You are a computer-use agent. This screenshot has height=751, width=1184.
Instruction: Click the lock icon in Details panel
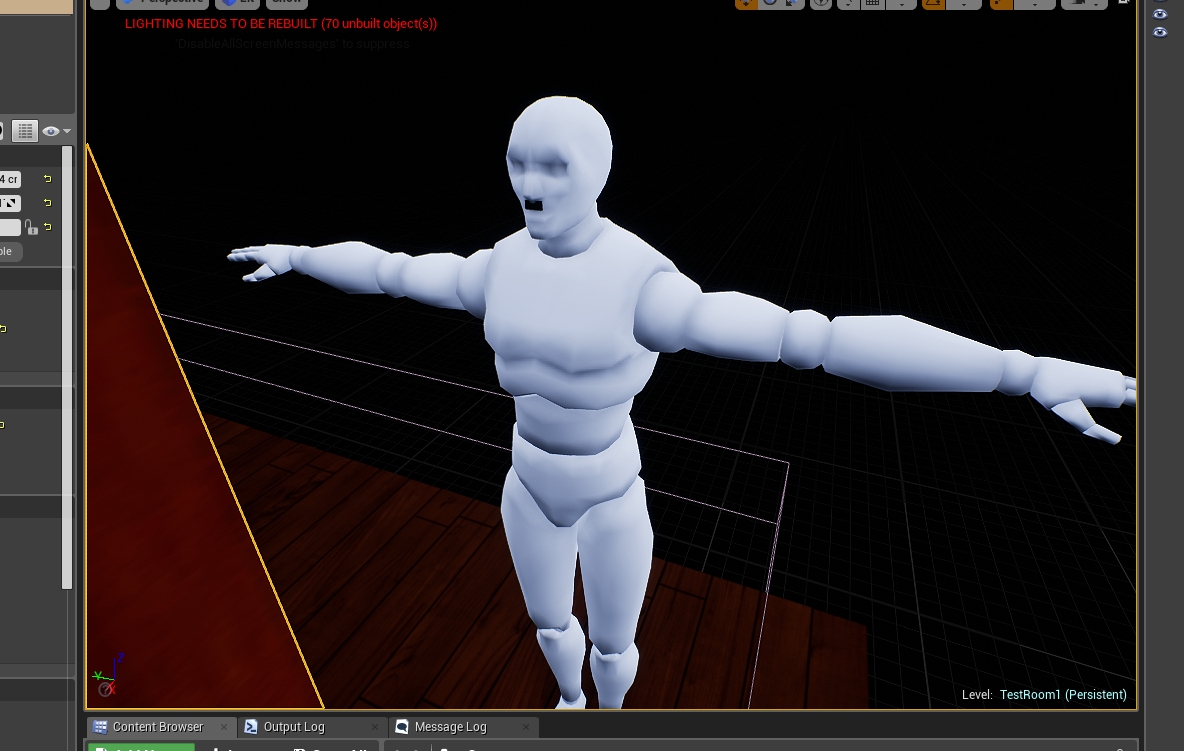tap(32, 228)
